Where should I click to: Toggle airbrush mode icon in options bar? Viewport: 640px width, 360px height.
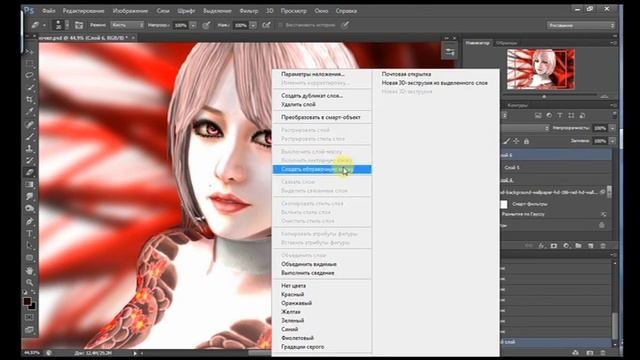click(267, 25)
